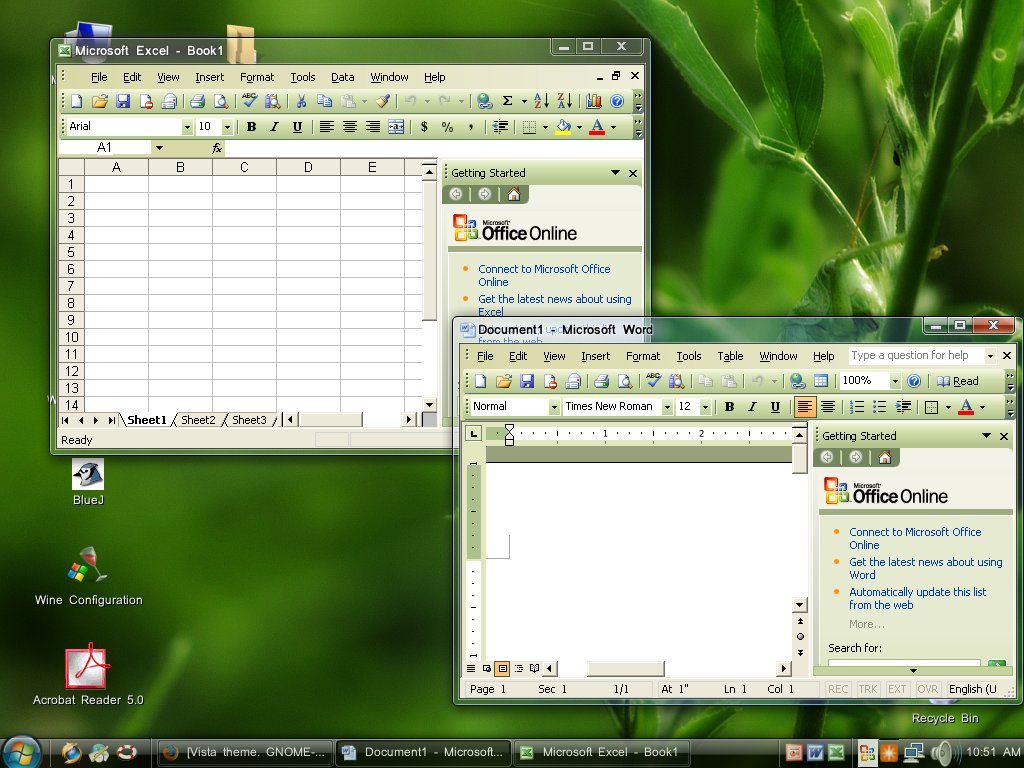Open Word Help question mark icon
Screen dimensions: 1024x768
pyautogui.click(x=914, y=381)
